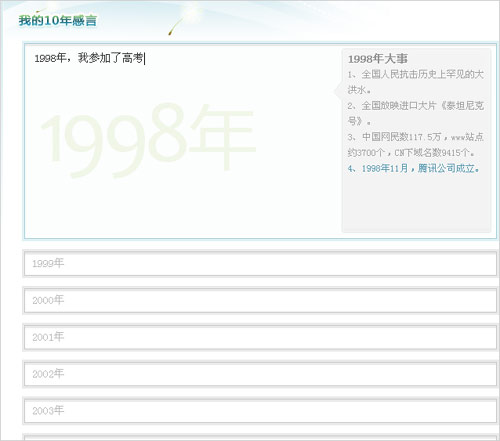Select the 2001年 text box
Screen dimensions: 500x441
[260, 337]
